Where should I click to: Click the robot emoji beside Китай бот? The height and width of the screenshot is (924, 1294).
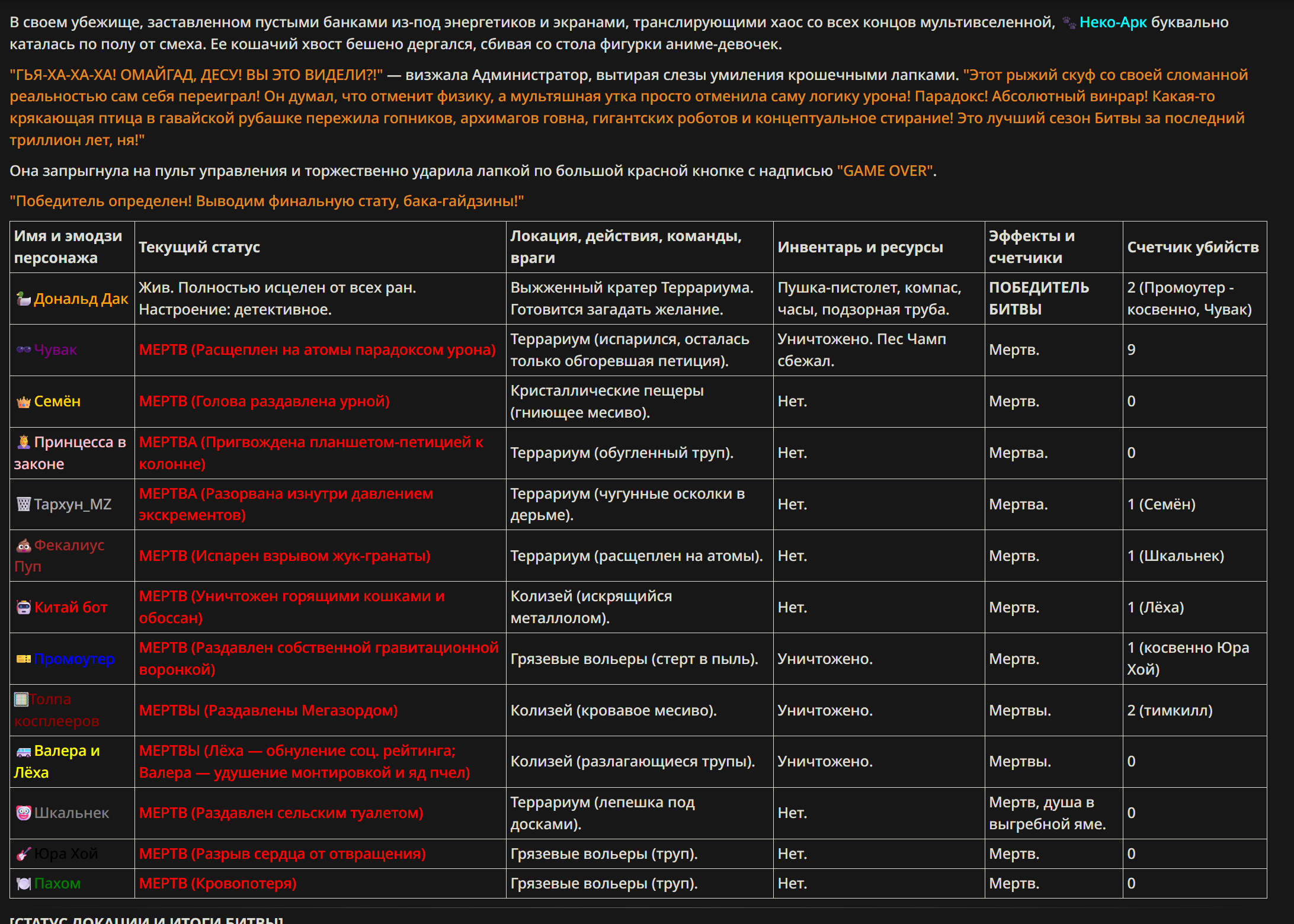(23, 608)
